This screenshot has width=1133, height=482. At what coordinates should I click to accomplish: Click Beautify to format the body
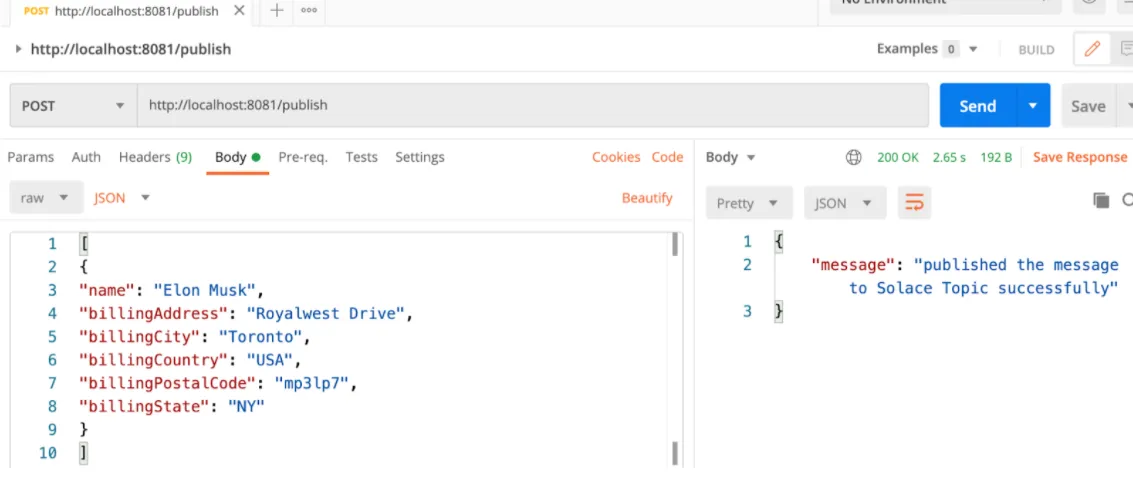tap(647, 198)
